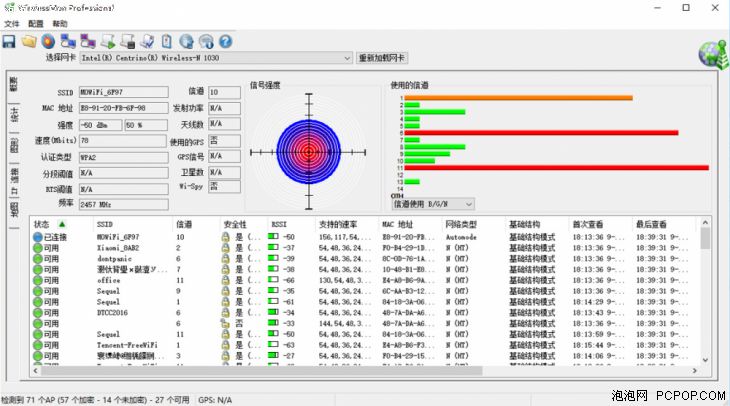Click the save floppy disk toolbar icon
Screen dimensions: 730x406
9,41
